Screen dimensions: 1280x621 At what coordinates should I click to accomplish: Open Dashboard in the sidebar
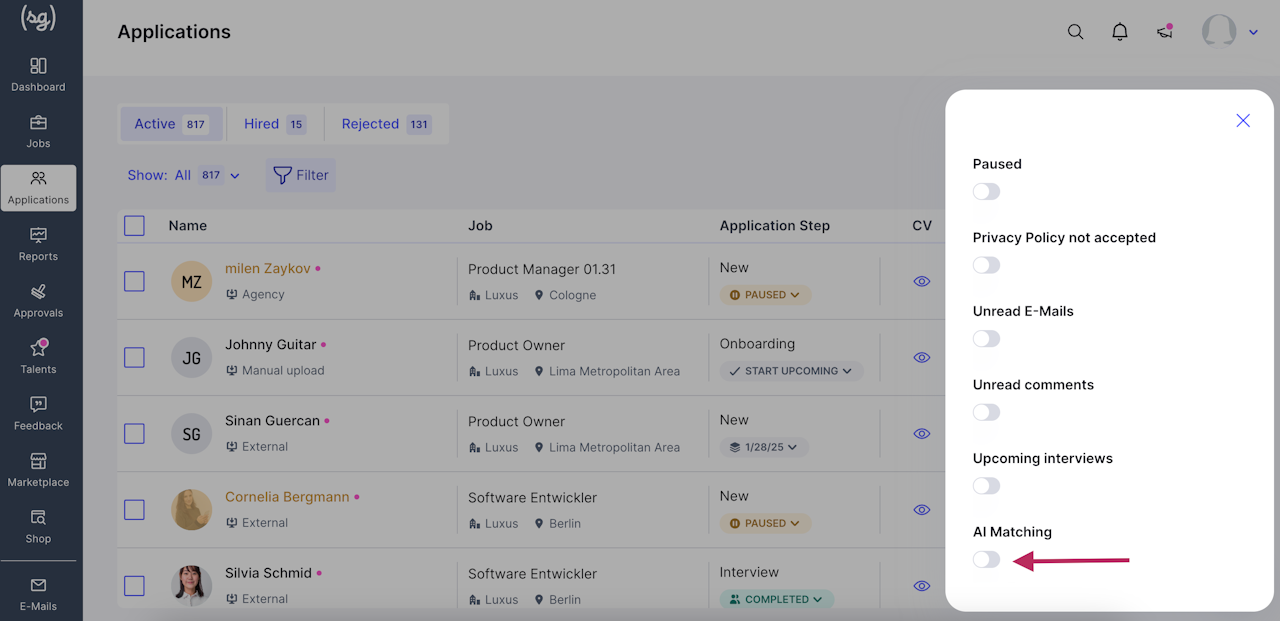click(x=38, y=75)
